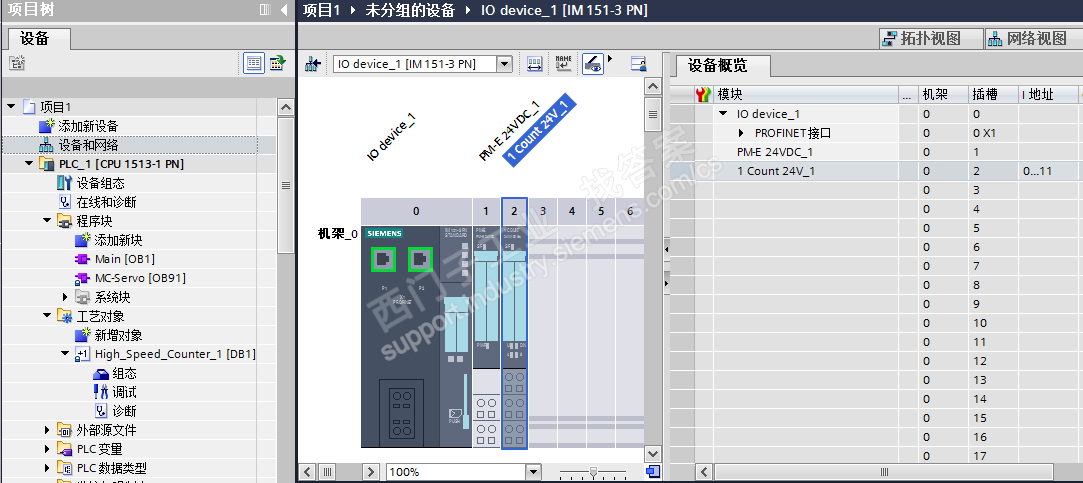Click the overview navigation icon beside zoom slider
Viewport: 1083px width, 483px height.
[x=652, y=472]
